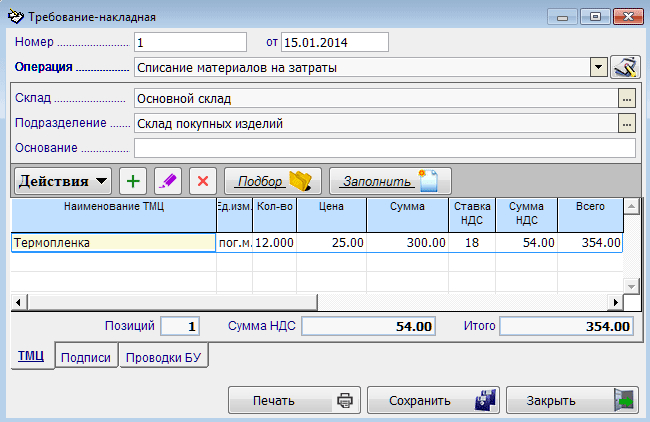Click the Склад field Основной склад
650x422 pixels.
pyautogui.click(x=376, y=99)
